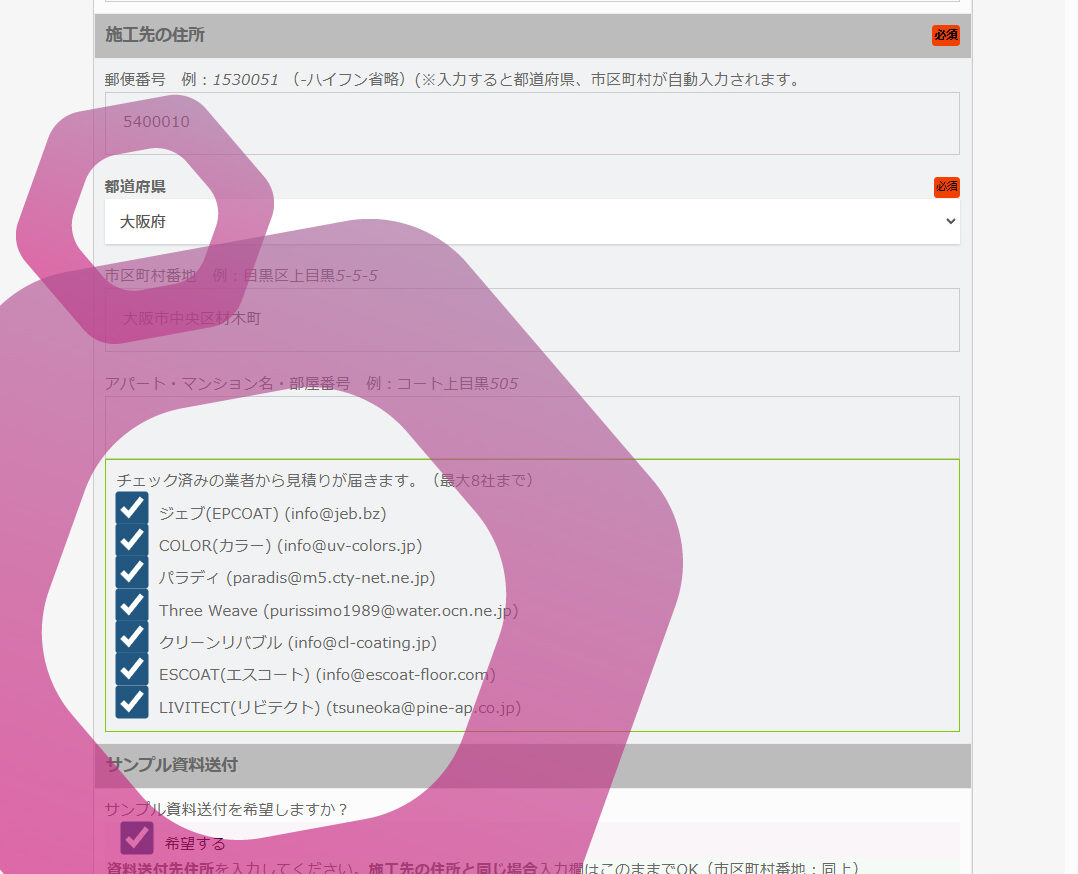The image size is (1078, 874).
Task: Click the 施工先の住所 section header
Action: (155, 35)
